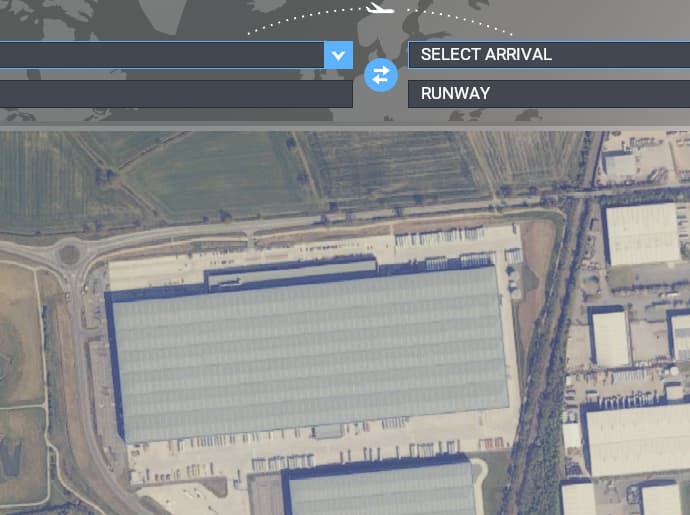The width and height of the screenshot is (690, 515).
Task: Click the mid-right industrial building
Action: tap(609, 338)
